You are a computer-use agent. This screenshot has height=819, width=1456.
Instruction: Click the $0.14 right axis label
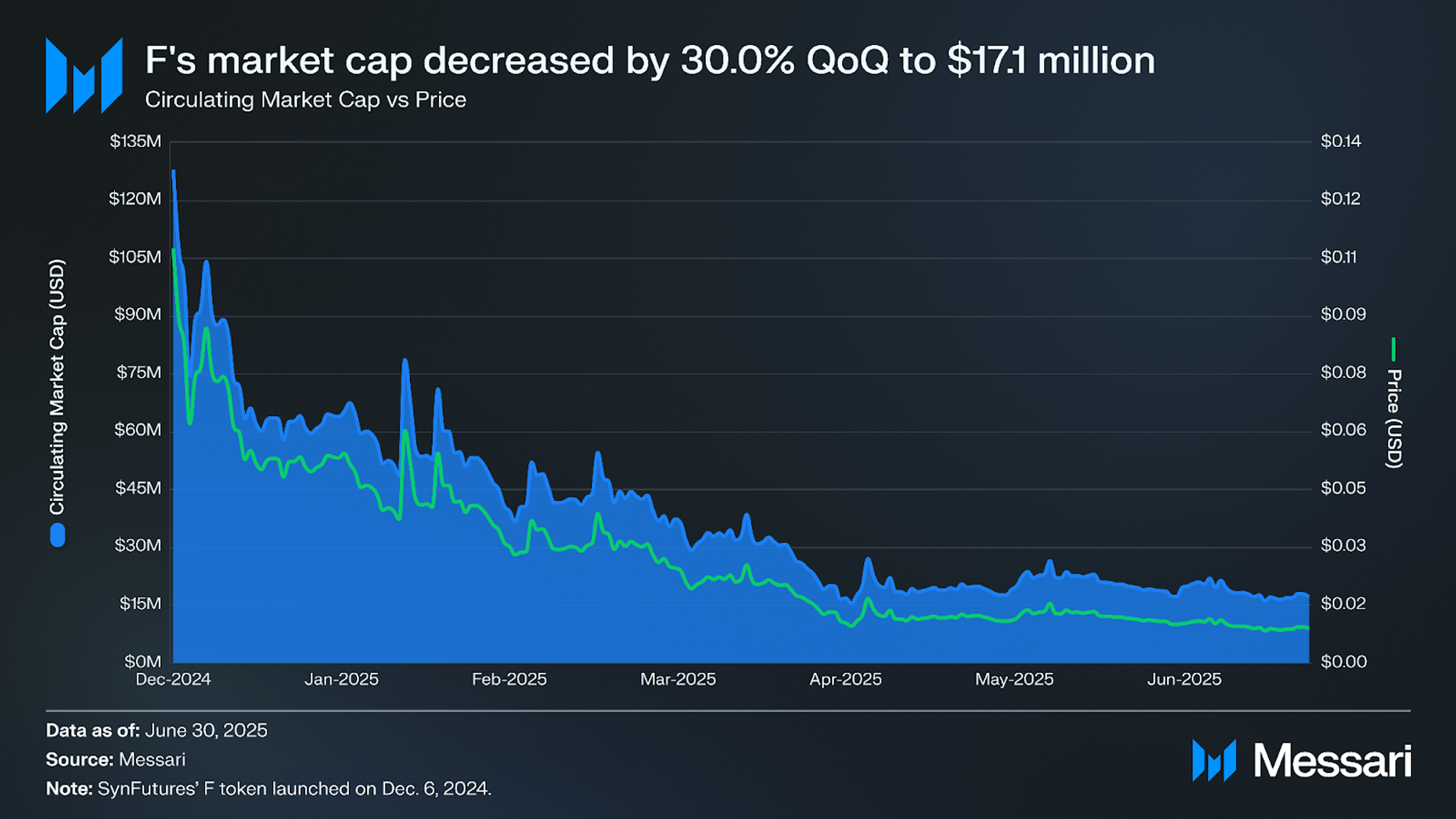point(1340,141)
